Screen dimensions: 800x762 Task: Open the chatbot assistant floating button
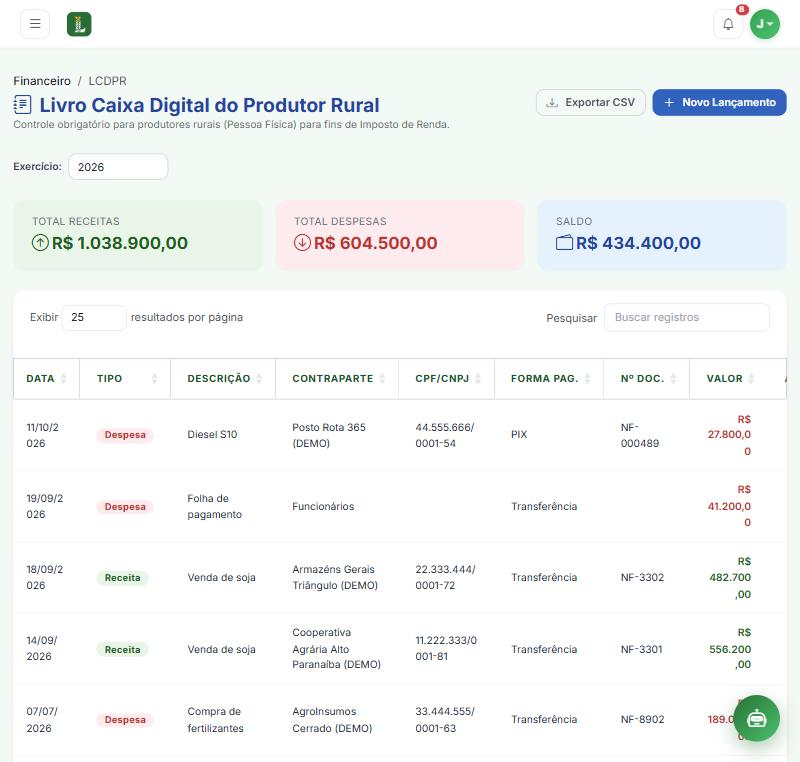coord(757,718)
